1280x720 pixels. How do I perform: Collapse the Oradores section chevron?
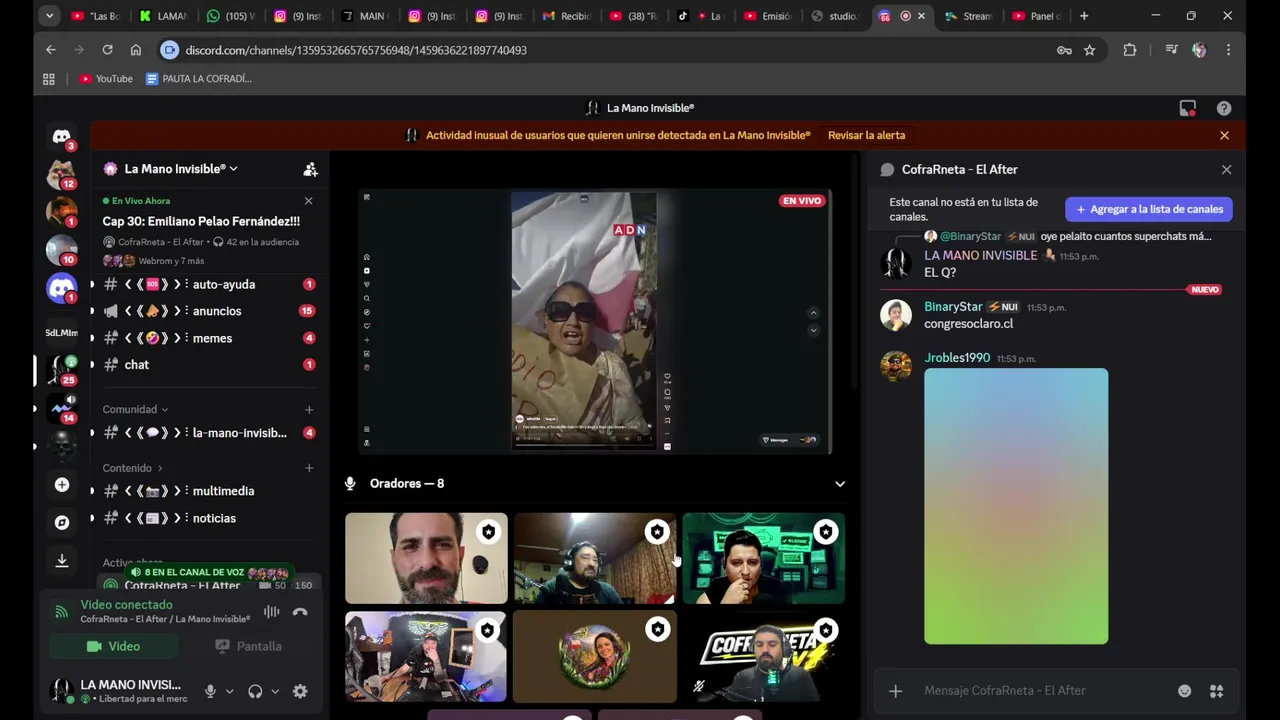840,484
